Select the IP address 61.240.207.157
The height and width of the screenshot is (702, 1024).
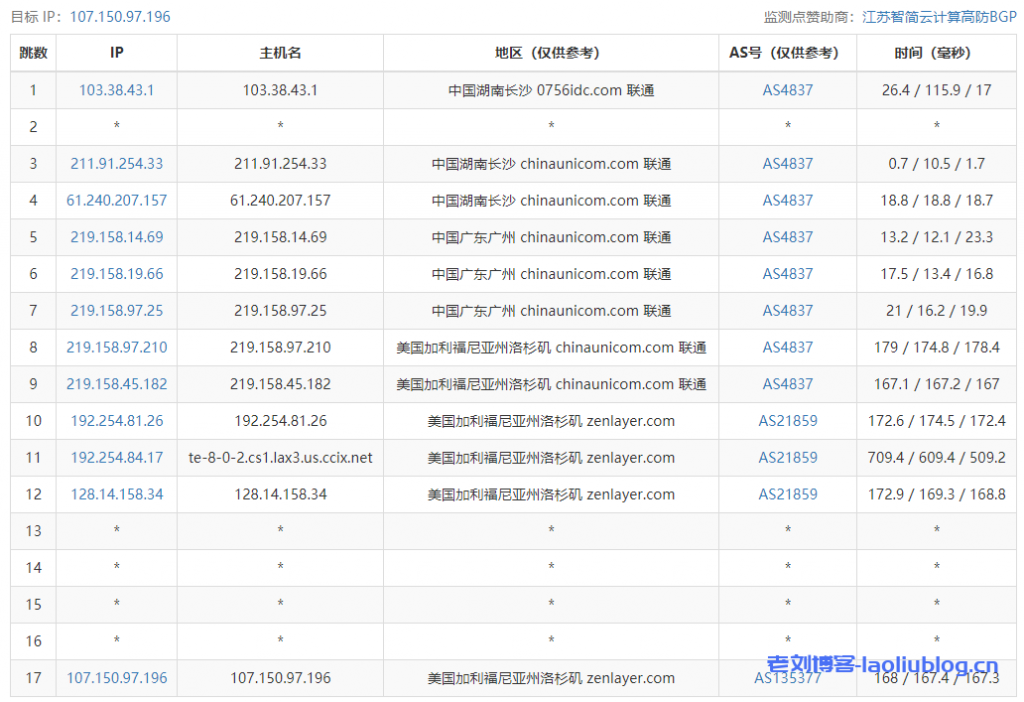tap(116, 201)
